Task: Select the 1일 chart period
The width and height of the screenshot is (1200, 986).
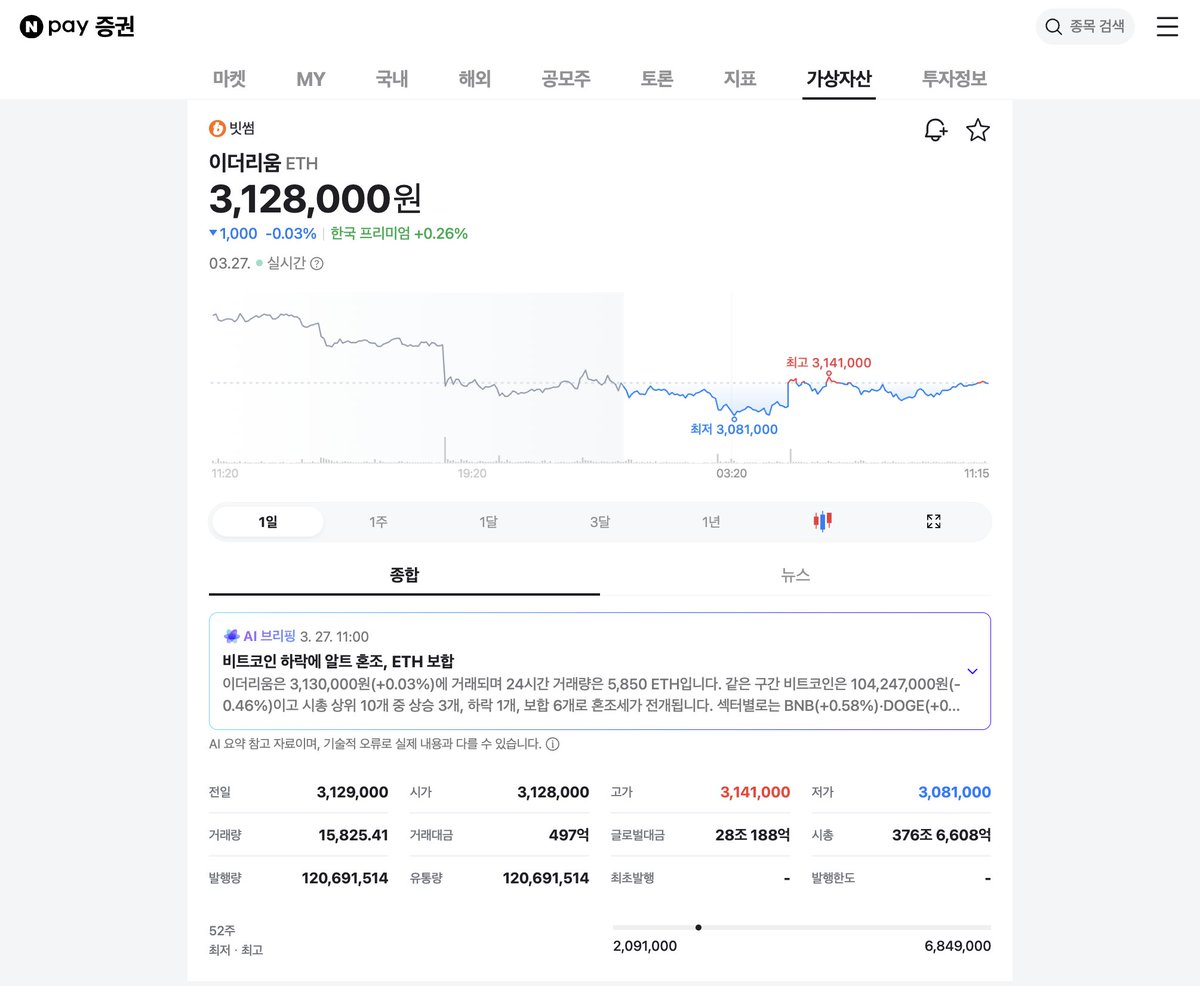Action: point(268,521)
